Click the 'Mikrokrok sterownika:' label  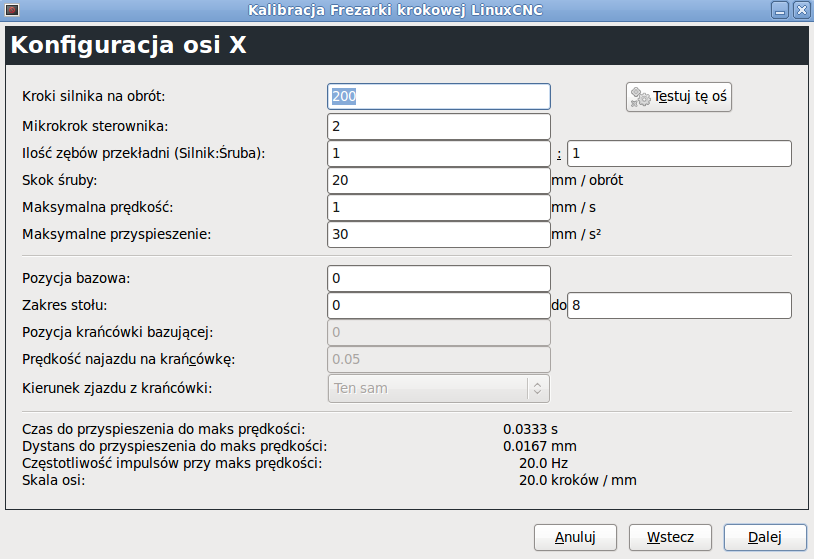[x=95, y=126]
